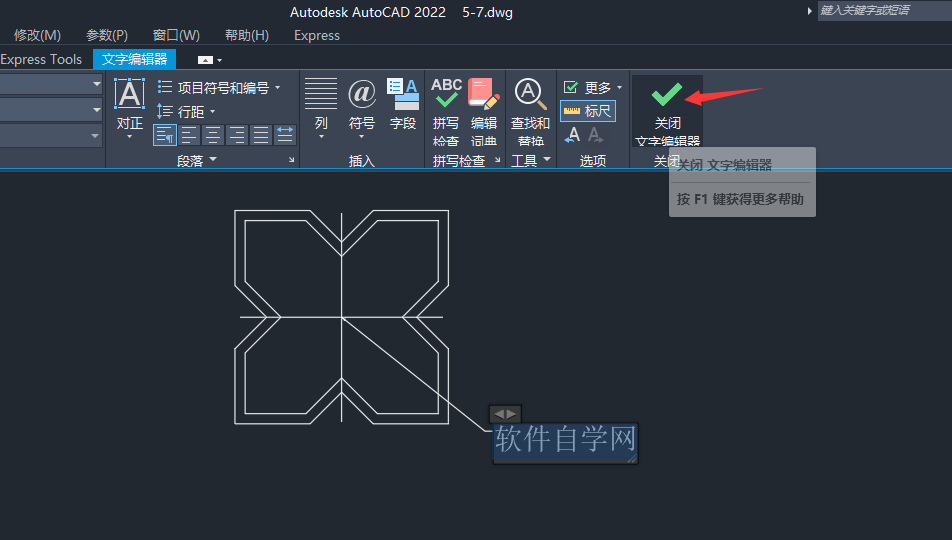
Task: Click 关闭文字编辑器 green checkmark
Action: click(x=667, y=112)
